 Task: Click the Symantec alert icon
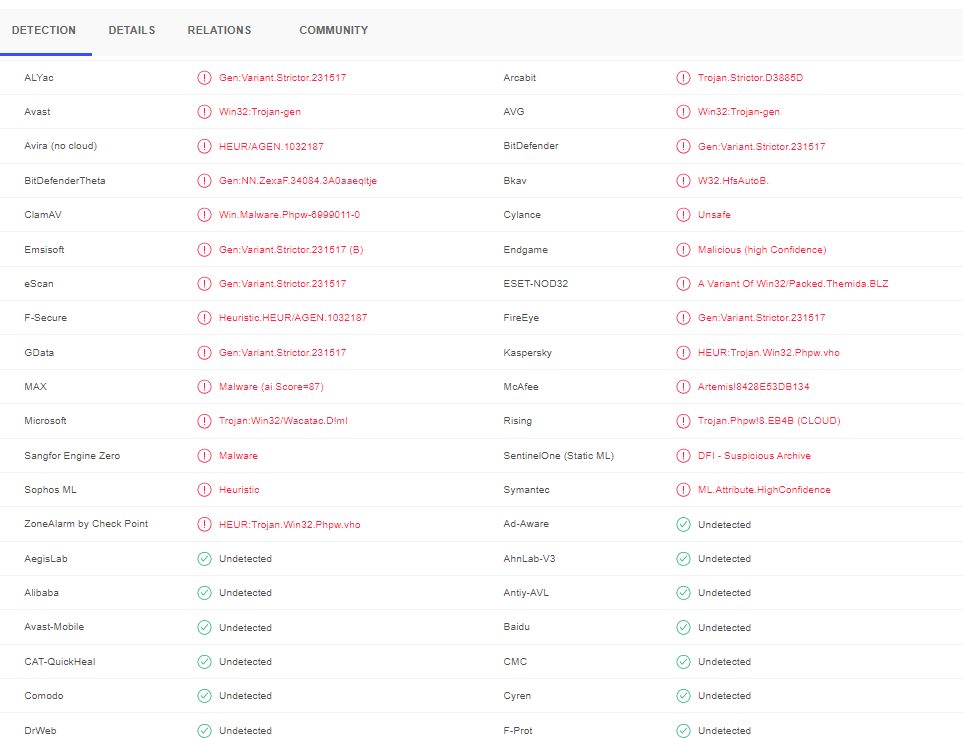[x=683, y=490]
